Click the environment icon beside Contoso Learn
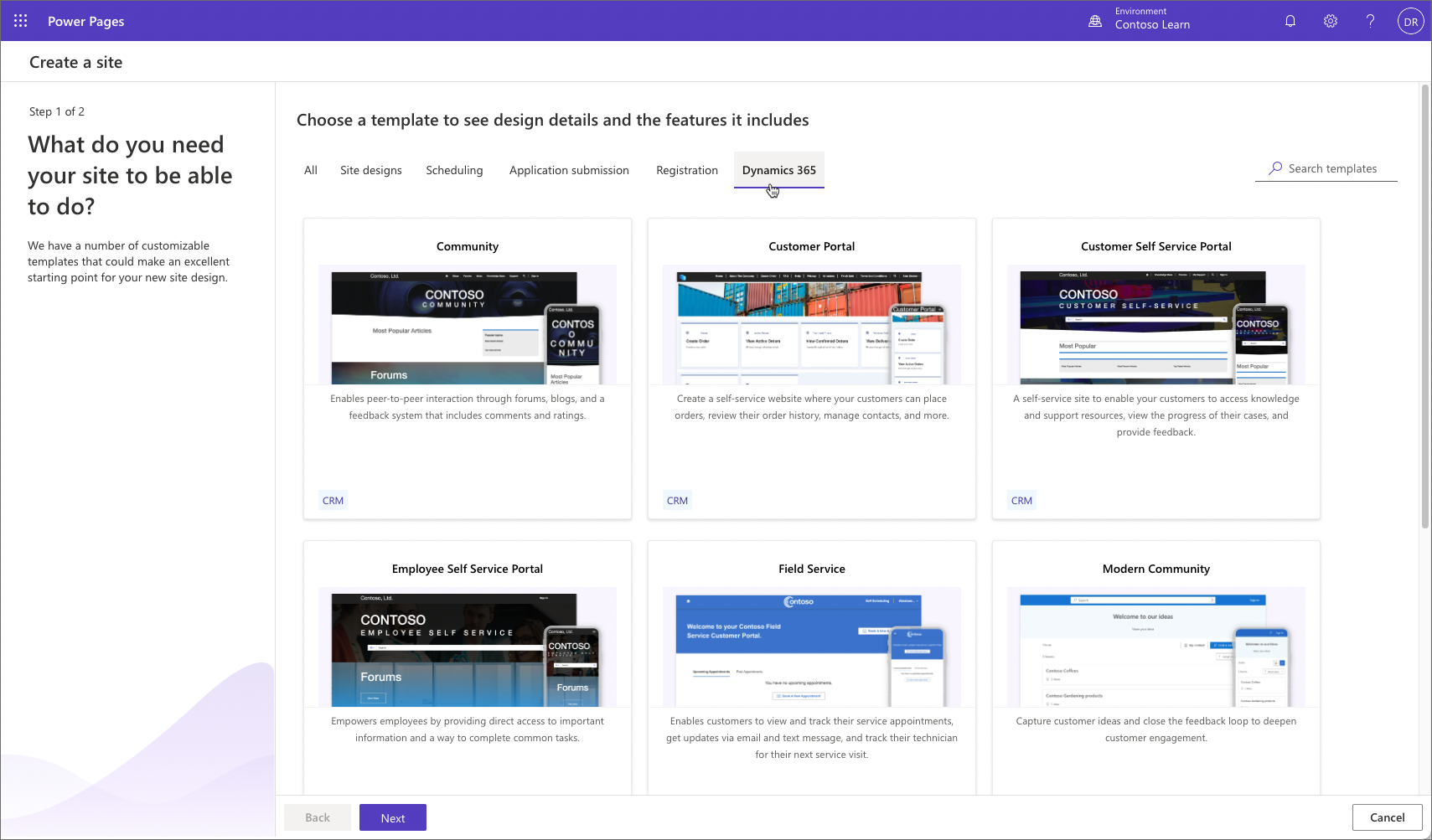Viewport: 1432px width, 840px height. pyautogui.click(x=1095, y=20)
